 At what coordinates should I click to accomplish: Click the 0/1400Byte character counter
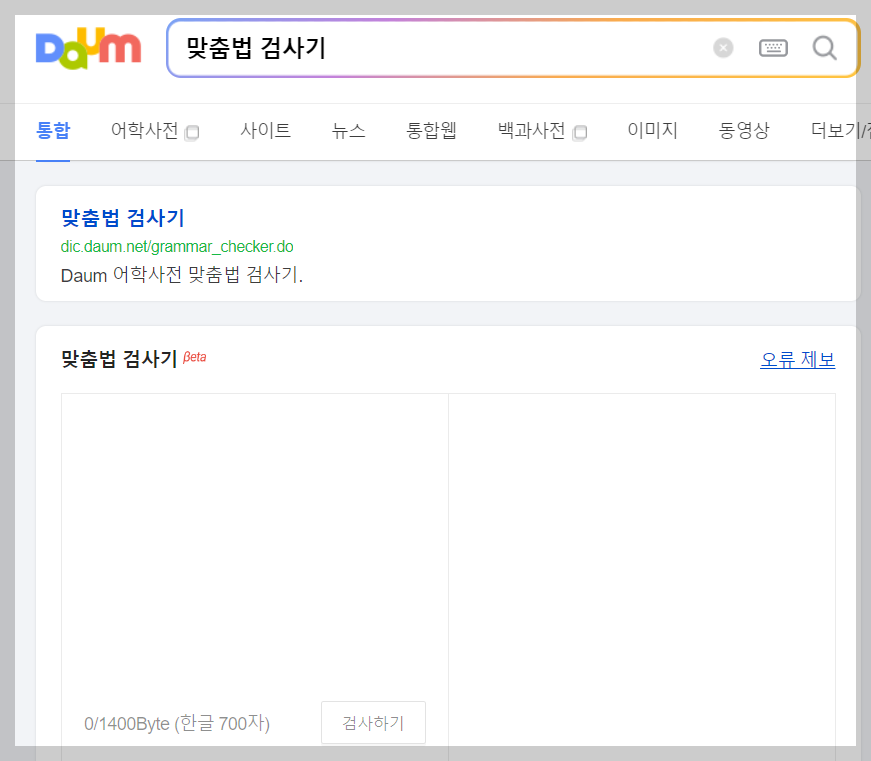point(176,723)
